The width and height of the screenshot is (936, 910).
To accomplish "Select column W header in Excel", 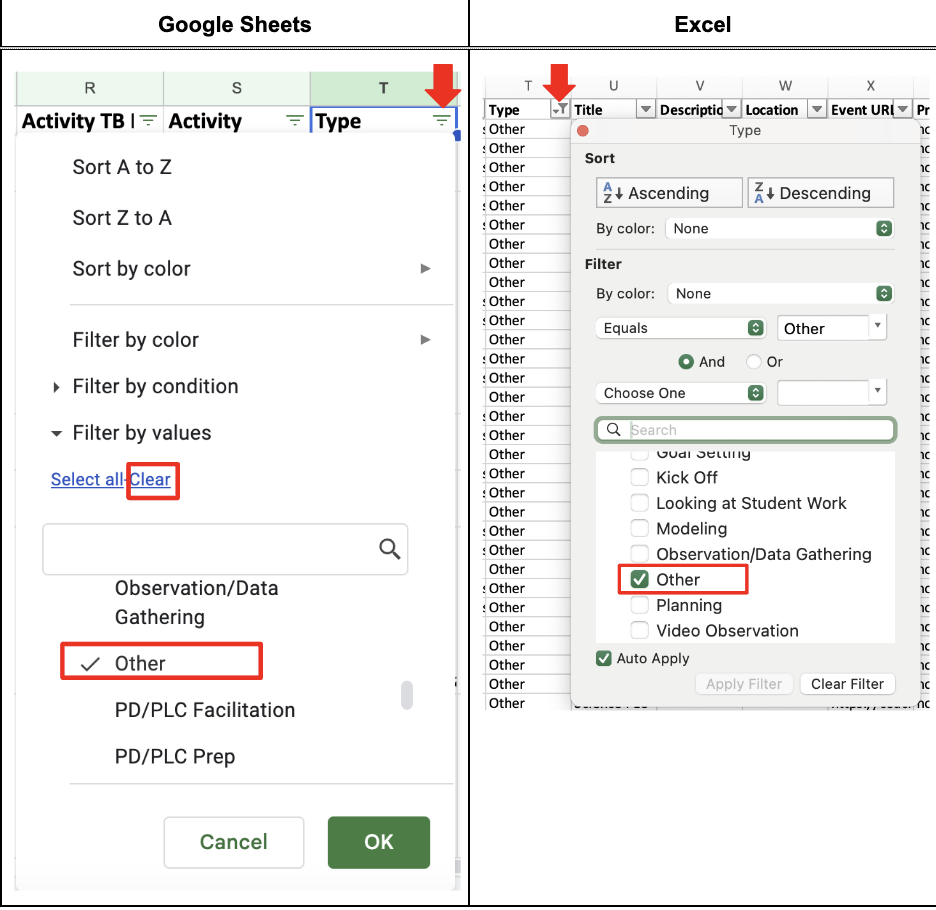I will point(785,86).
